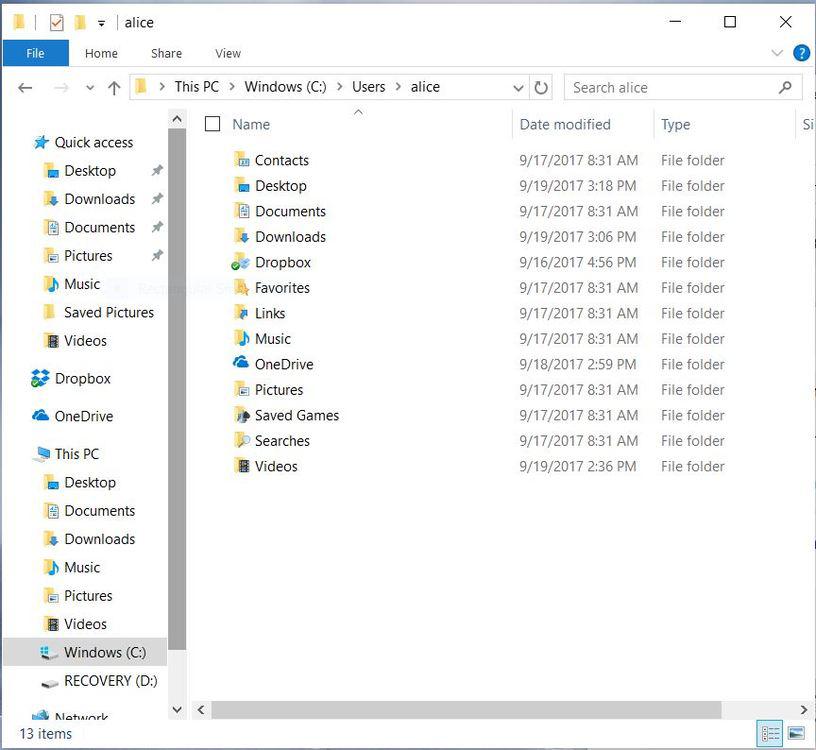The width and height of the screenshot is (816, 750).
Task: Open the Saved Games folder
Action: [x=296, y=415]
